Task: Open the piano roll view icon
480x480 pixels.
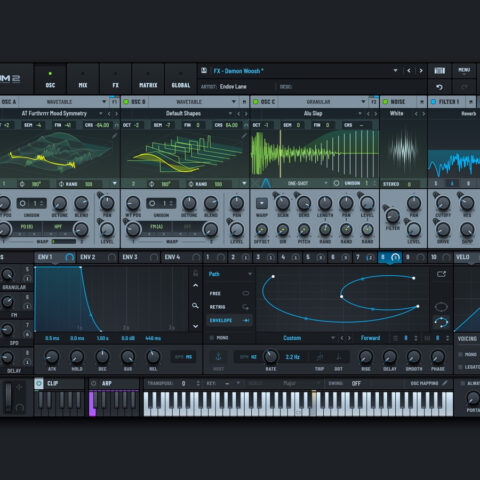Action: [x=440, y=71]
